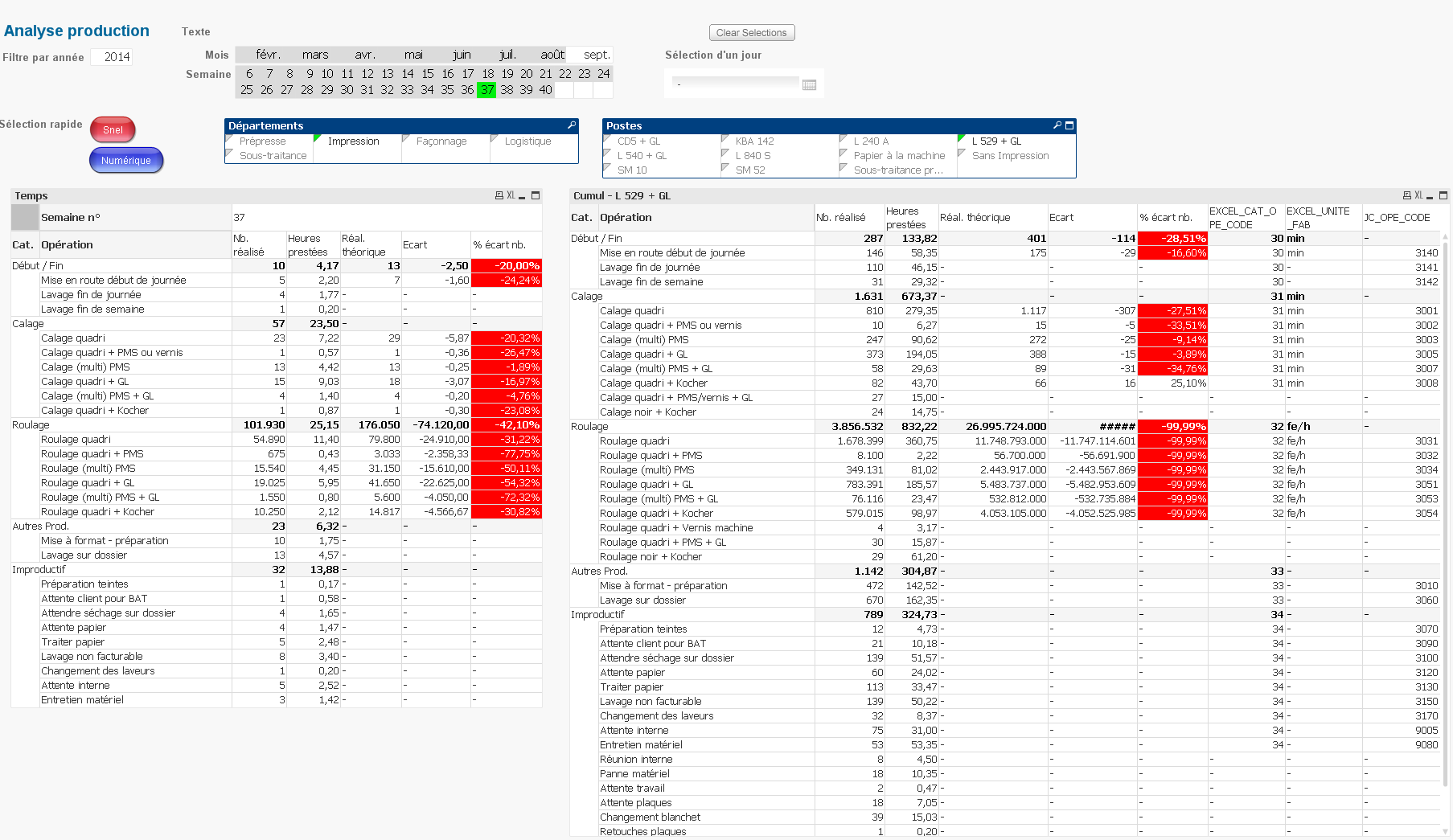Viewport: 1453px width, 840px height.
Task: Select Papier à la machine poste
Action: (899, 156)
